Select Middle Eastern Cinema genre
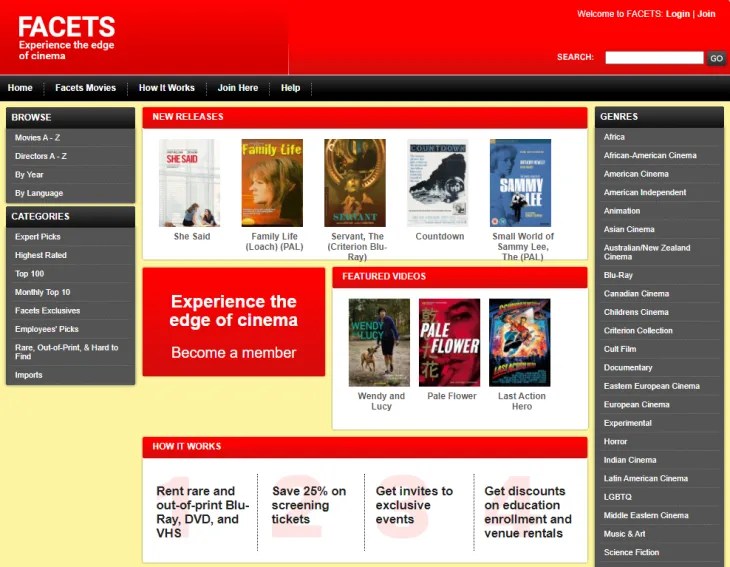The image size is (730, 567). coord(646,515)
